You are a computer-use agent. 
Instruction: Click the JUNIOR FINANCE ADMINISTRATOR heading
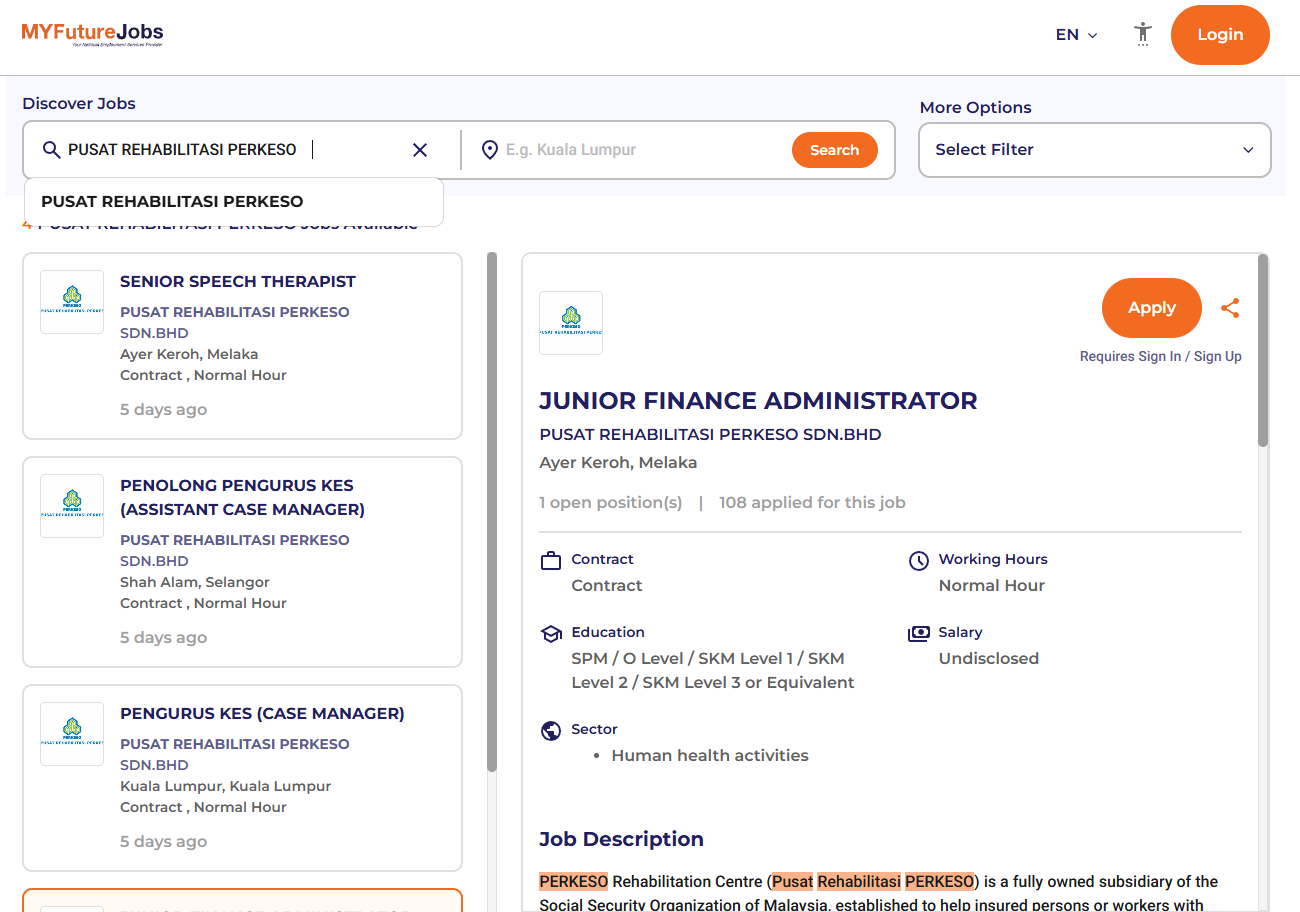pyautogui.click(x=758, y=401)
